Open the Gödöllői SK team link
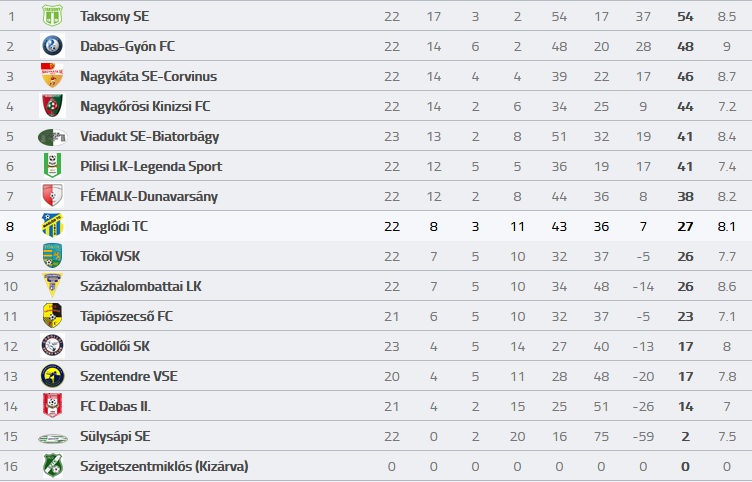Image resolution: width=752 pixels, height=482 pixels. (x=115, y=346)
